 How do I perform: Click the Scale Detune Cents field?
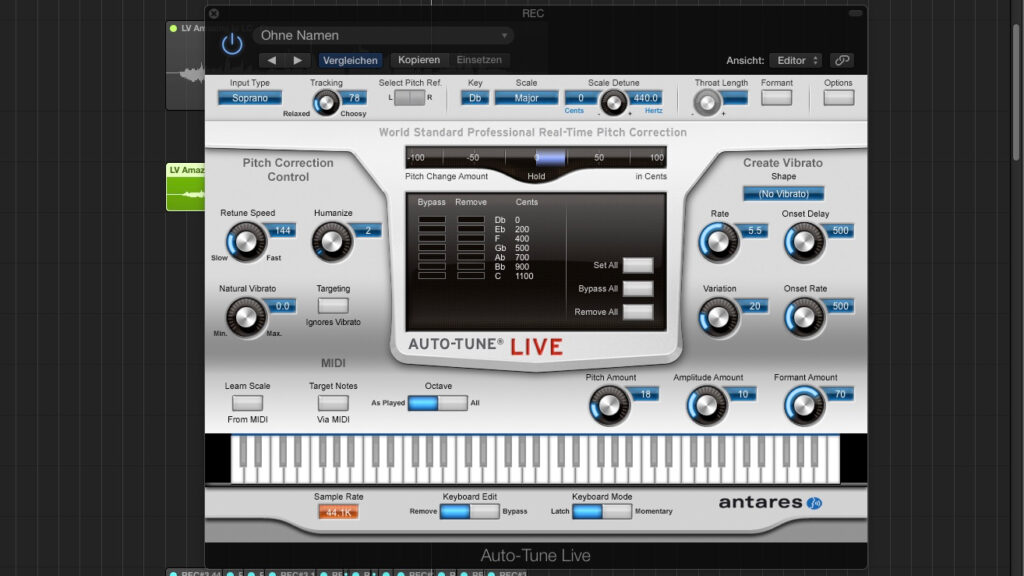coord(581,98)
